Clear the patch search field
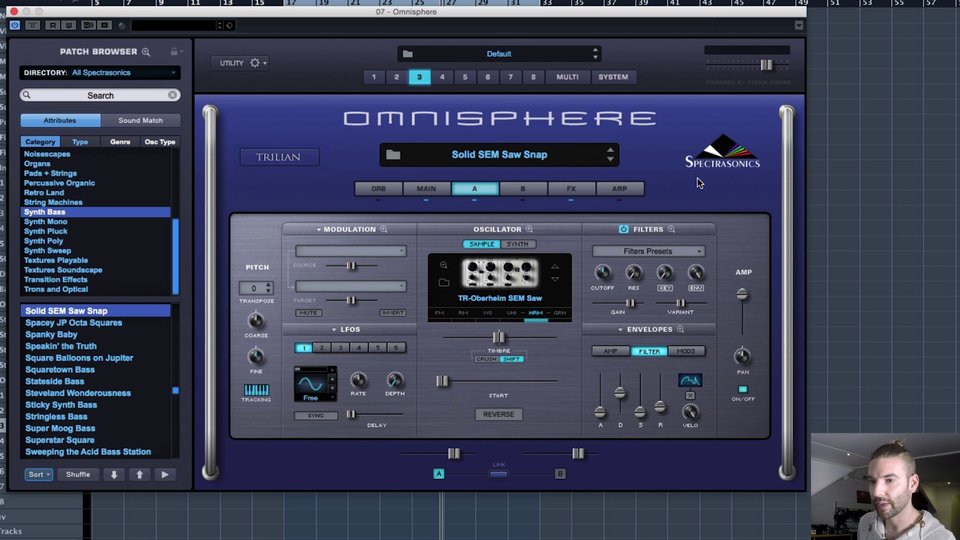This screenshot has width=960, height=540. (x=173, y=95)
